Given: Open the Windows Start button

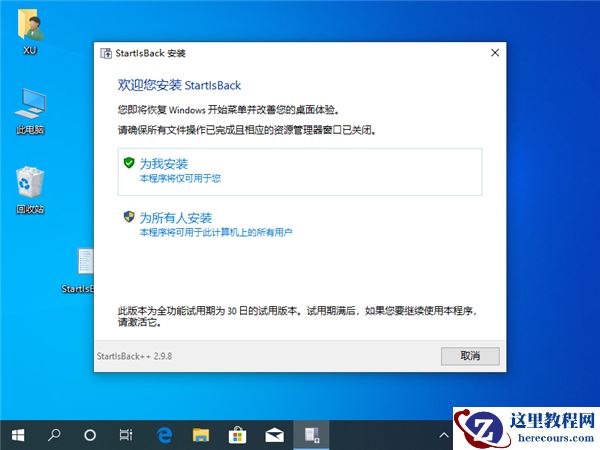Looking at the screenshot, I should pos(18,435).
